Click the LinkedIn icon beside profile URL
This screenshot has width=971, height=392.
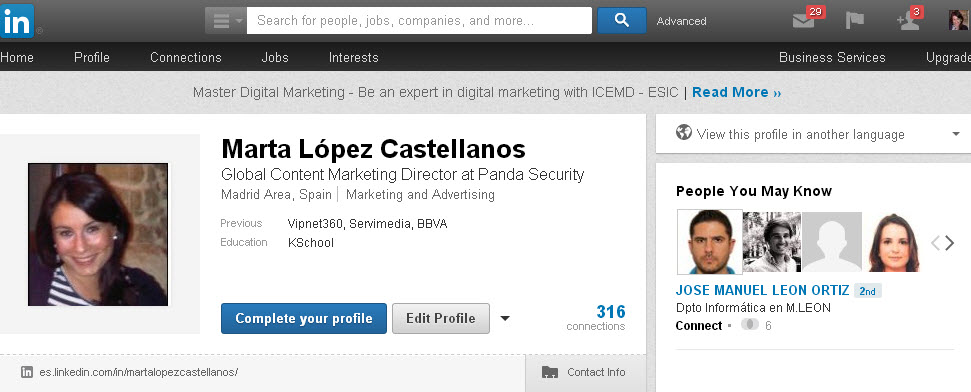pyautogui.click(x=27, y=372)
